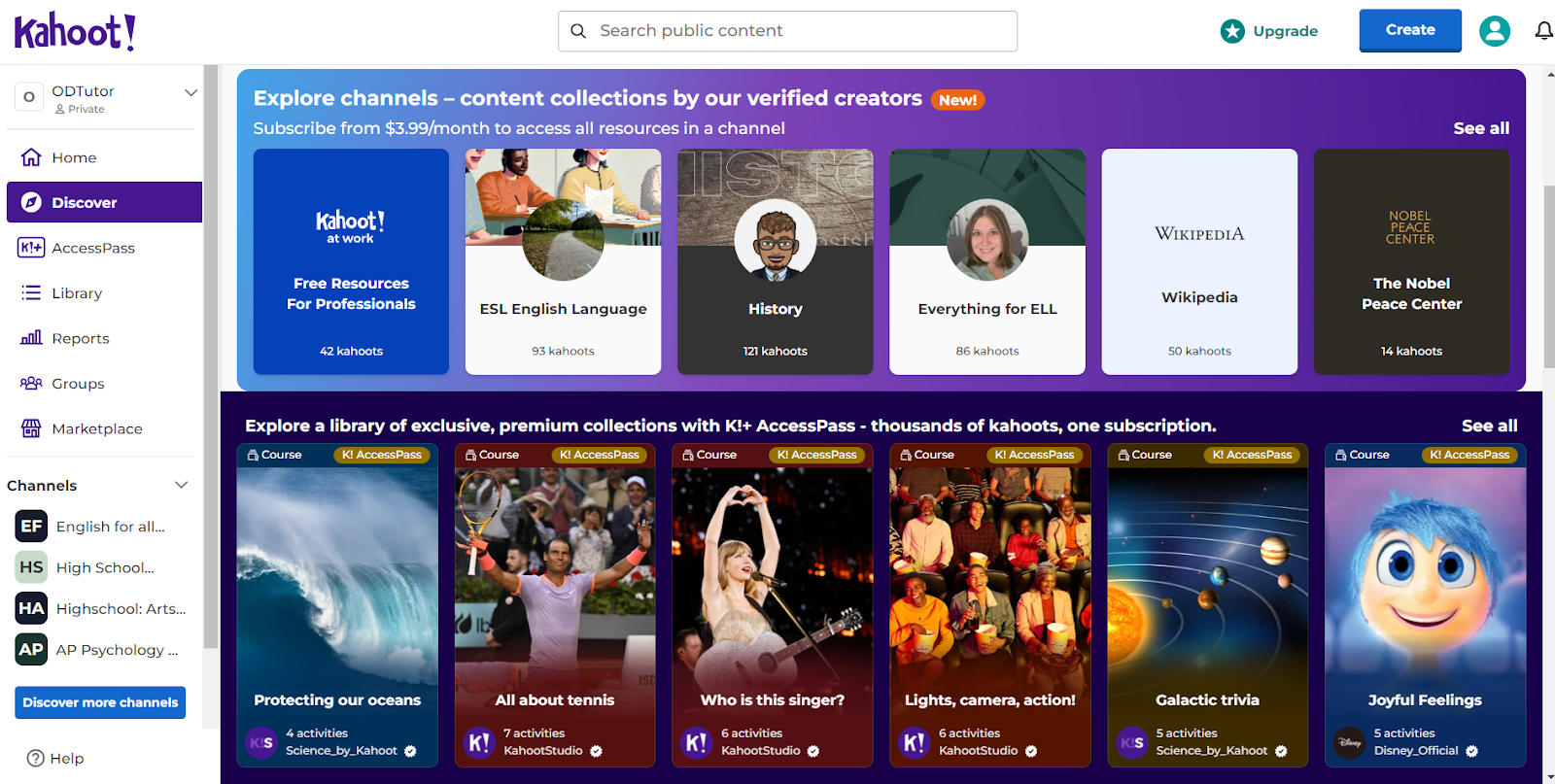
Task: Open the Help link
Action: pyautogui.click(x=55, y=758)
